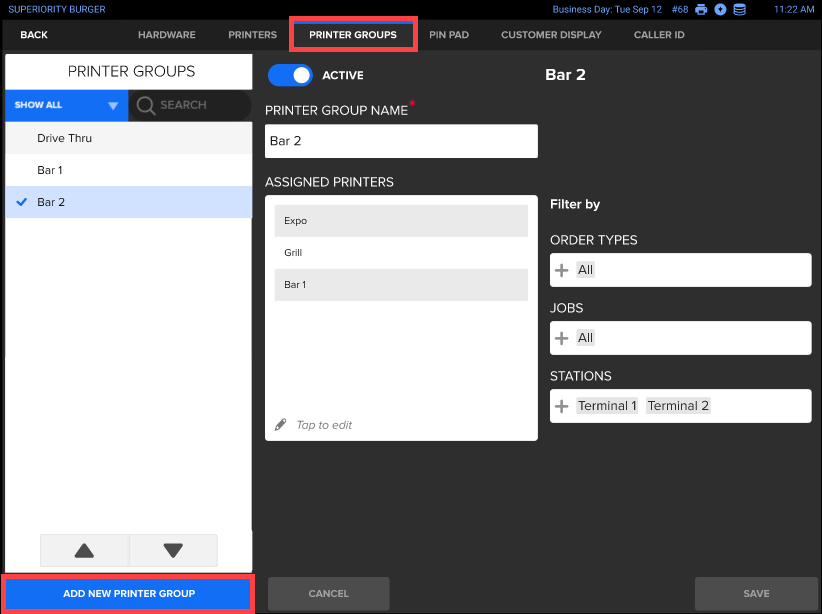This screenshot has height=614, width=822.
Task: Click the database icon in the top bar
Action: pyautogui.click(x=739, y=9)
